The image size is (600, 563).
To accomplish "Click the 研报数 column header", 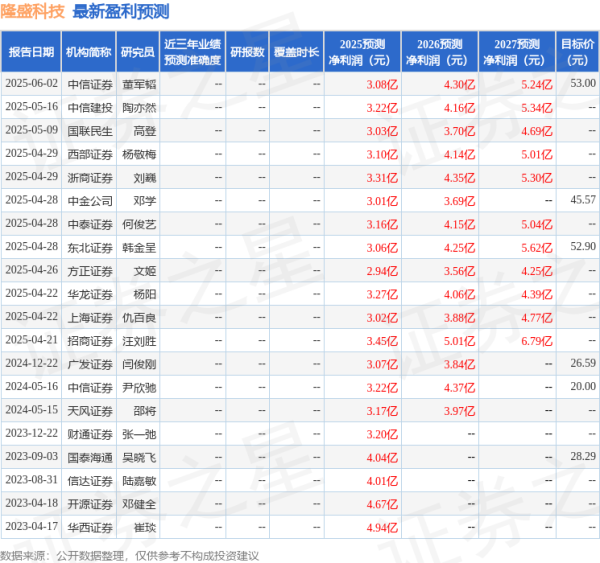I will point(247,51).
